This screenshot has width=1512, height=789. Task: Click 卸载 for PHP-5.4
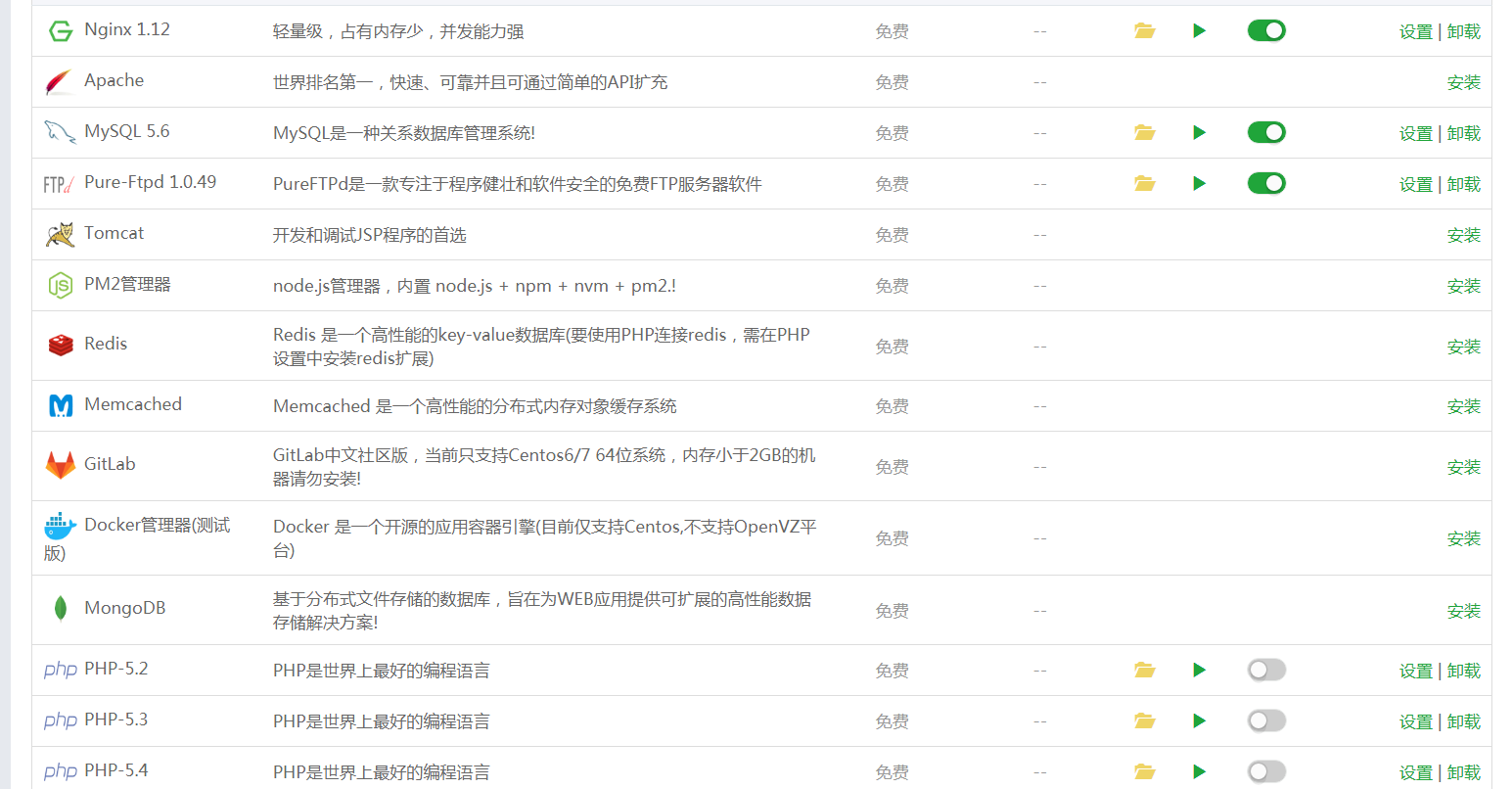(x=1464, y=773)
